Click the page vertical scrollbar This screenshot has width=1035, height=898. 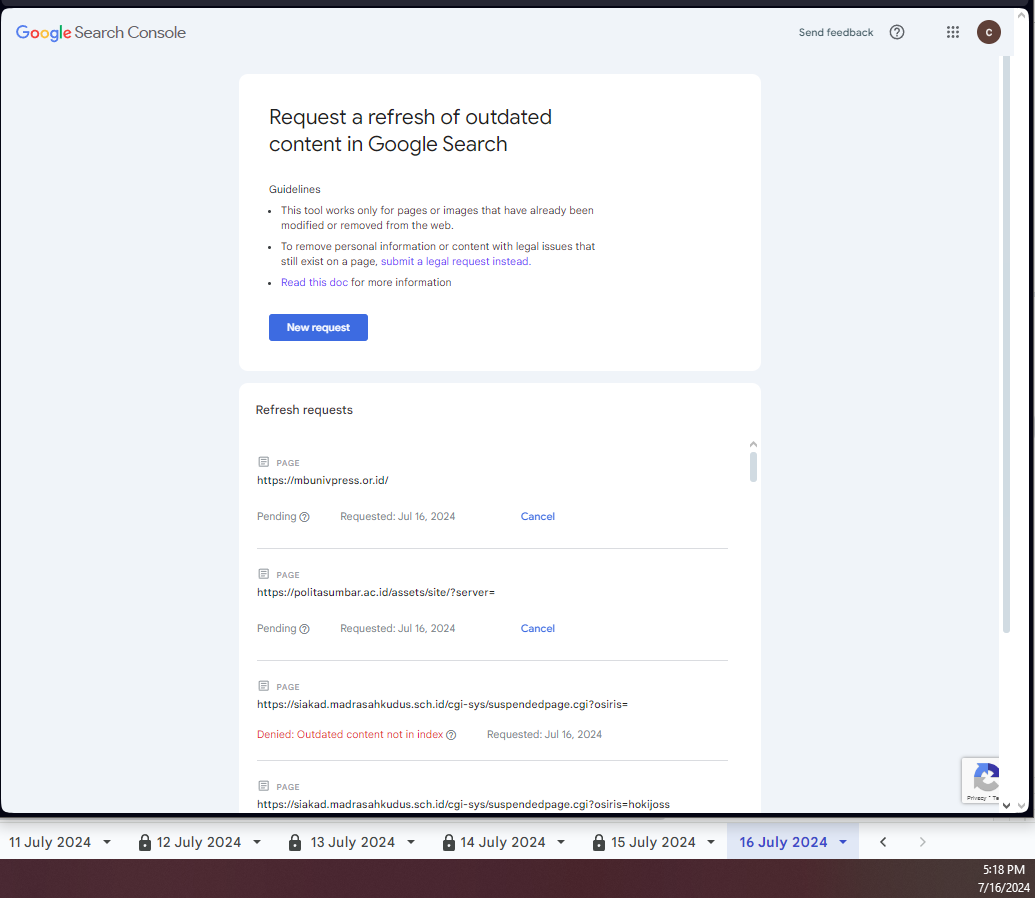click(1006, 343)
